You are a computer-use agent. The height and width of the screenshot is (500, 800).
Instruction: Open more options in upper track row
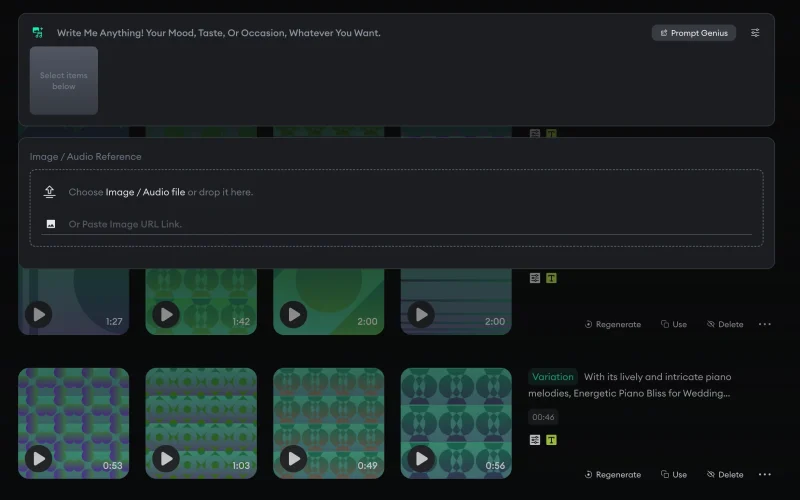tap(764, 324)
